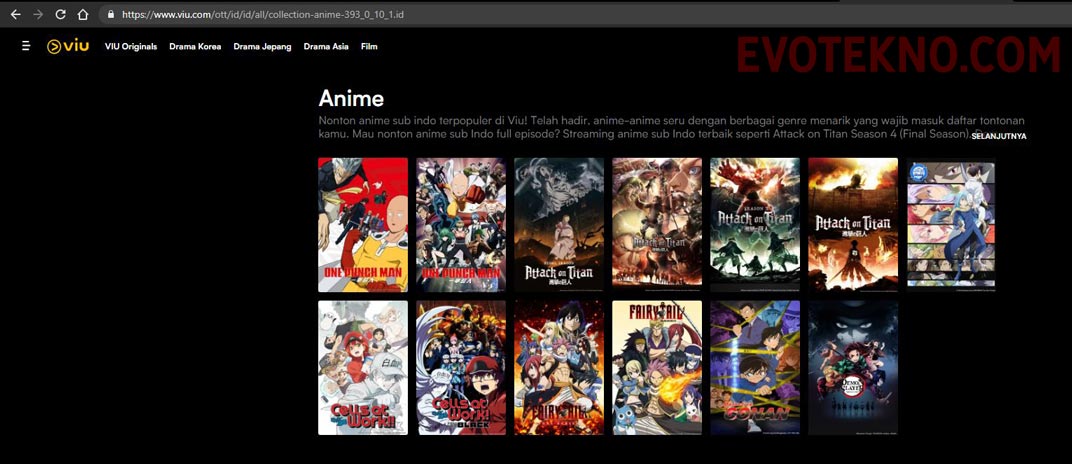Image resolution: width=1072 pixels, height=464 pixels.
Task: Open Drama Korea menu item
Action: 195,46
